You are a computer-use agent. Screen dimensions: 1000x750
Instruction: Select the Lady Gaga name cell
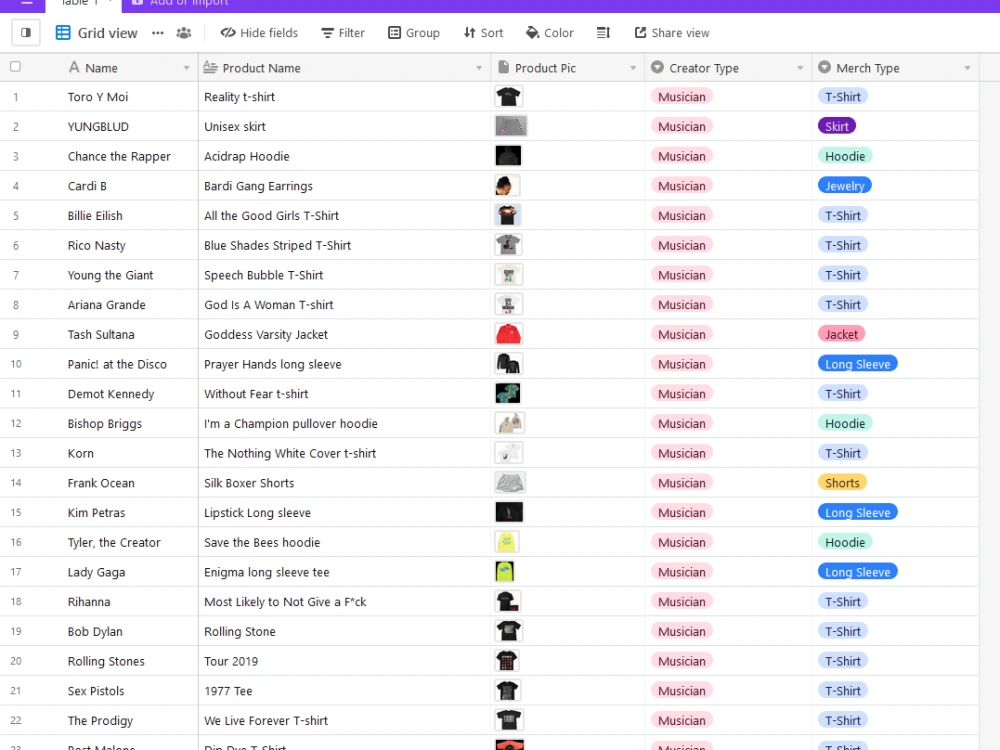[x=99, y=572]
